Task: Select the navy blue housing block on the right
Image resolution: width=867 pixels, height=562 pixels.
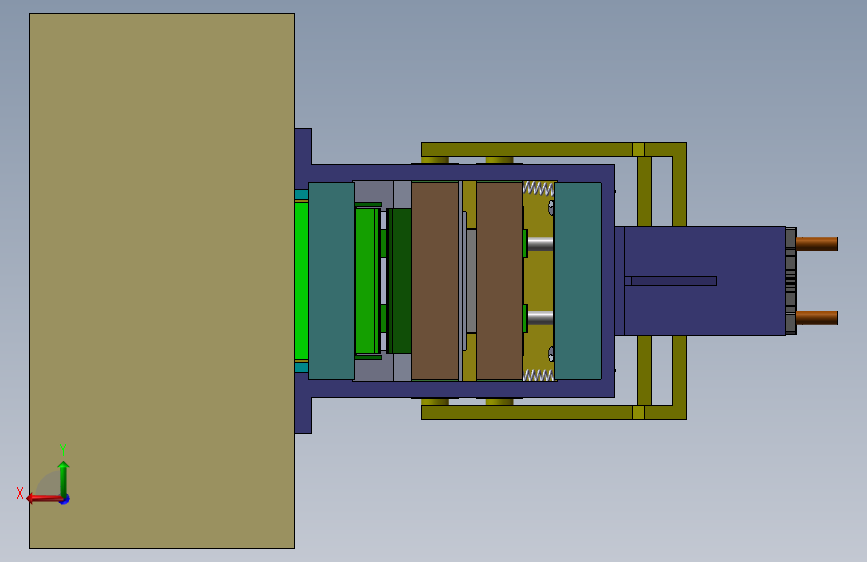Action: click(705, 280)
